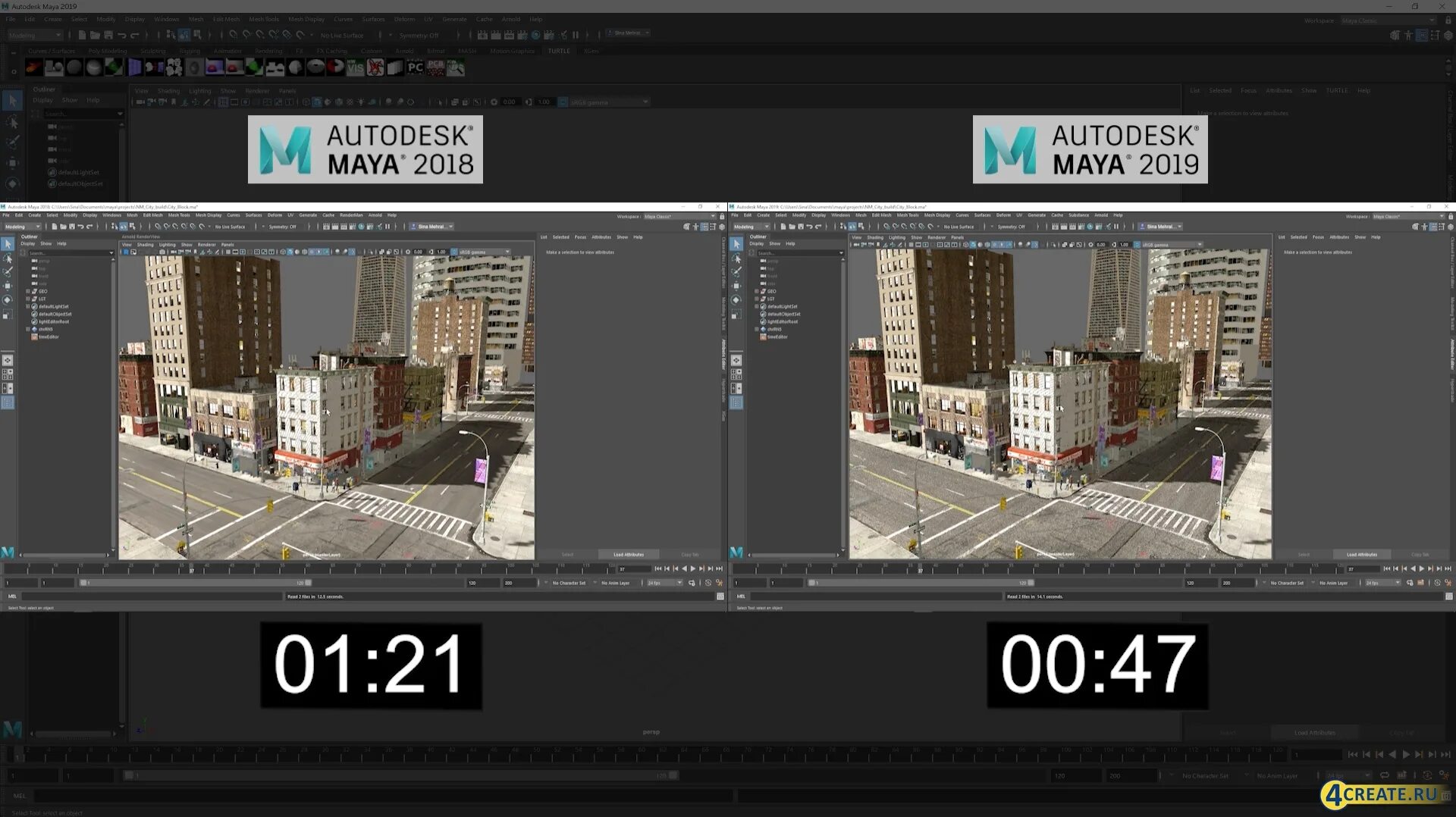Click single-pane layout icon in Maya 2018 window
The image size is (1456, 817).
pos(8,361)
